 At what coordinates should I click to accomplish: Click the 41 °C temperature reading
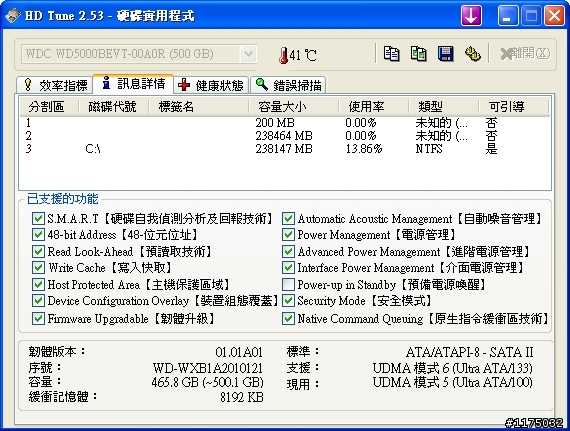[303, 55]
